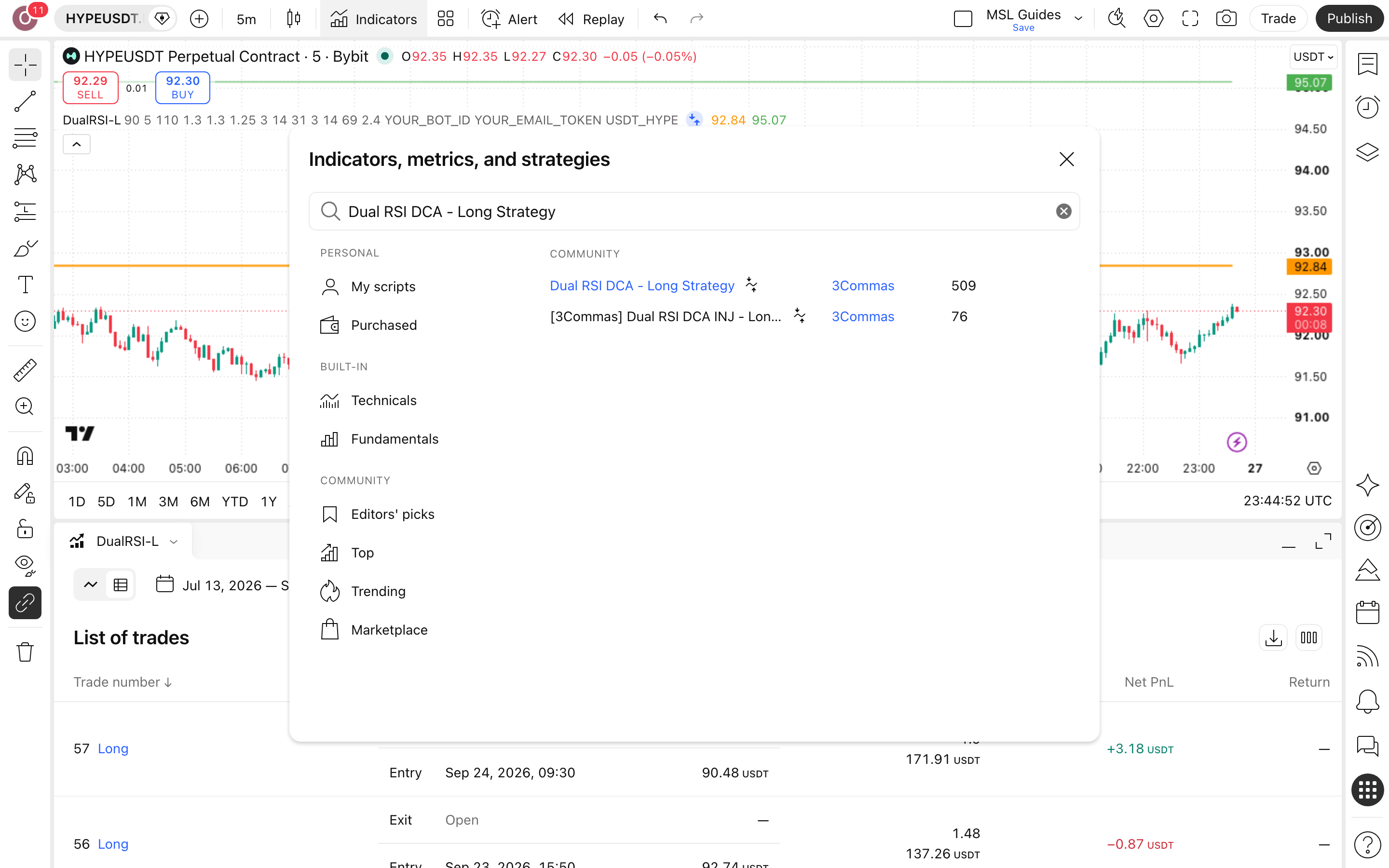The image size is (1389, 868).
Task: Select the crosshair cursor tool
Action: click(25, 65)
